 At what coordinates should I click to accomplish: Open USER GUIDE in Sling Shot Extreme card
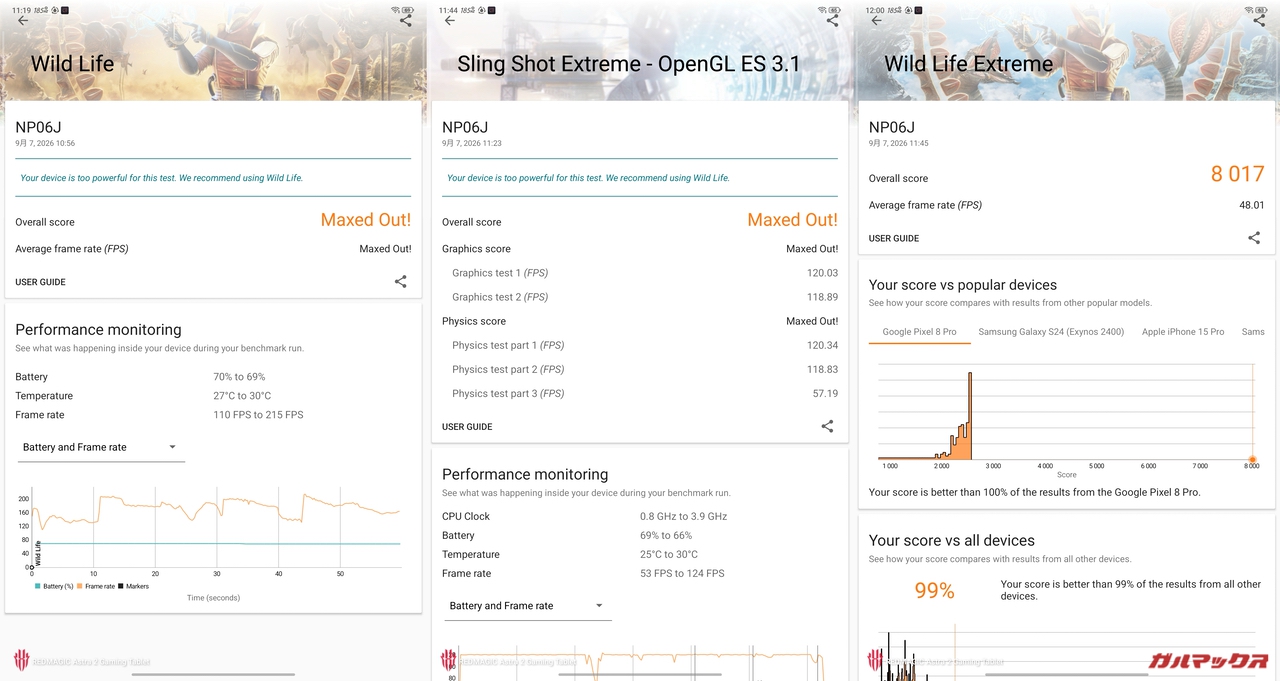point(467,427)
